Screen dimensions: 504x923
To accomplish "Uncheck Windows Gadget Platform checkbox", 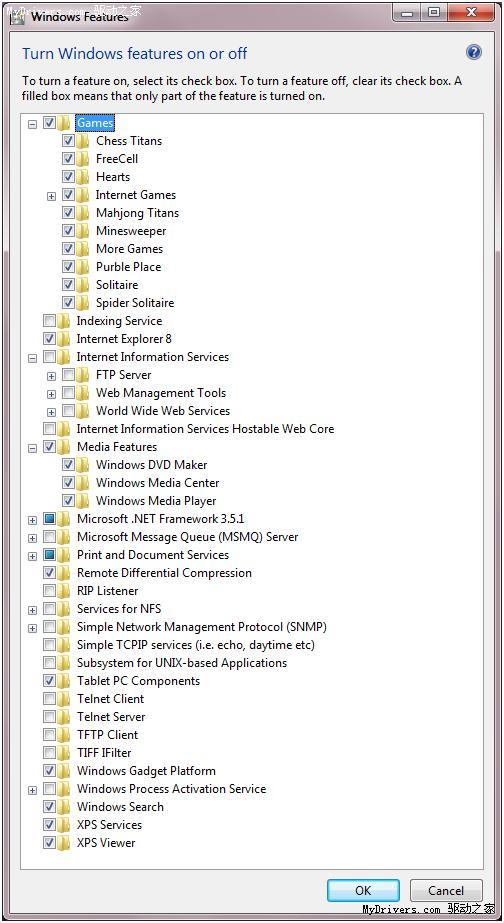I will [x=49, y=771].
